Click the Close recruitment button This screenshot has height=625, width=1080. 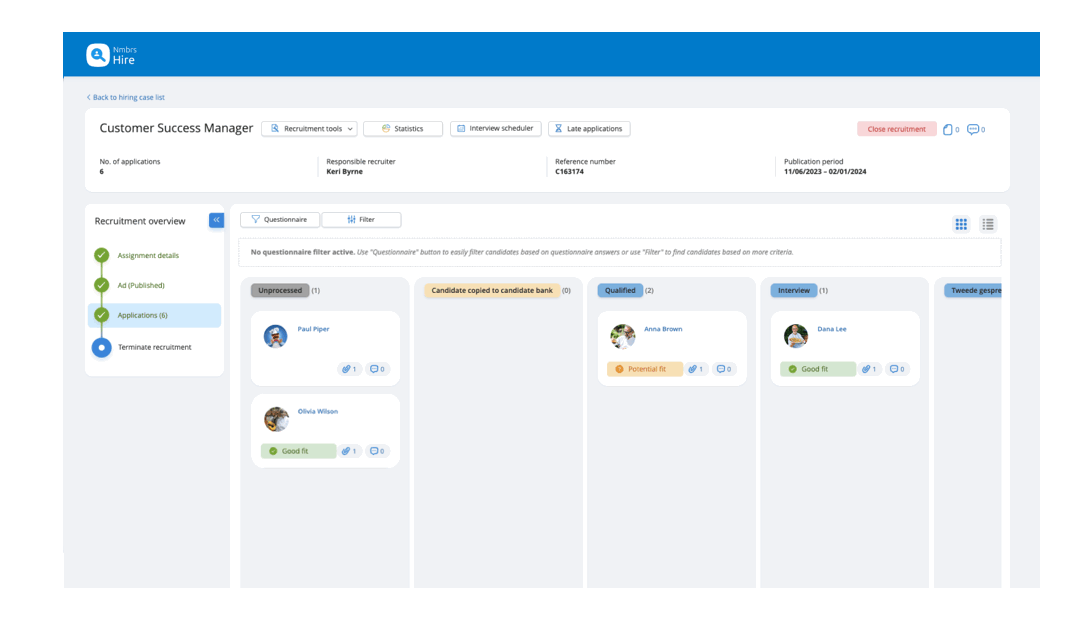pos(896,129)
